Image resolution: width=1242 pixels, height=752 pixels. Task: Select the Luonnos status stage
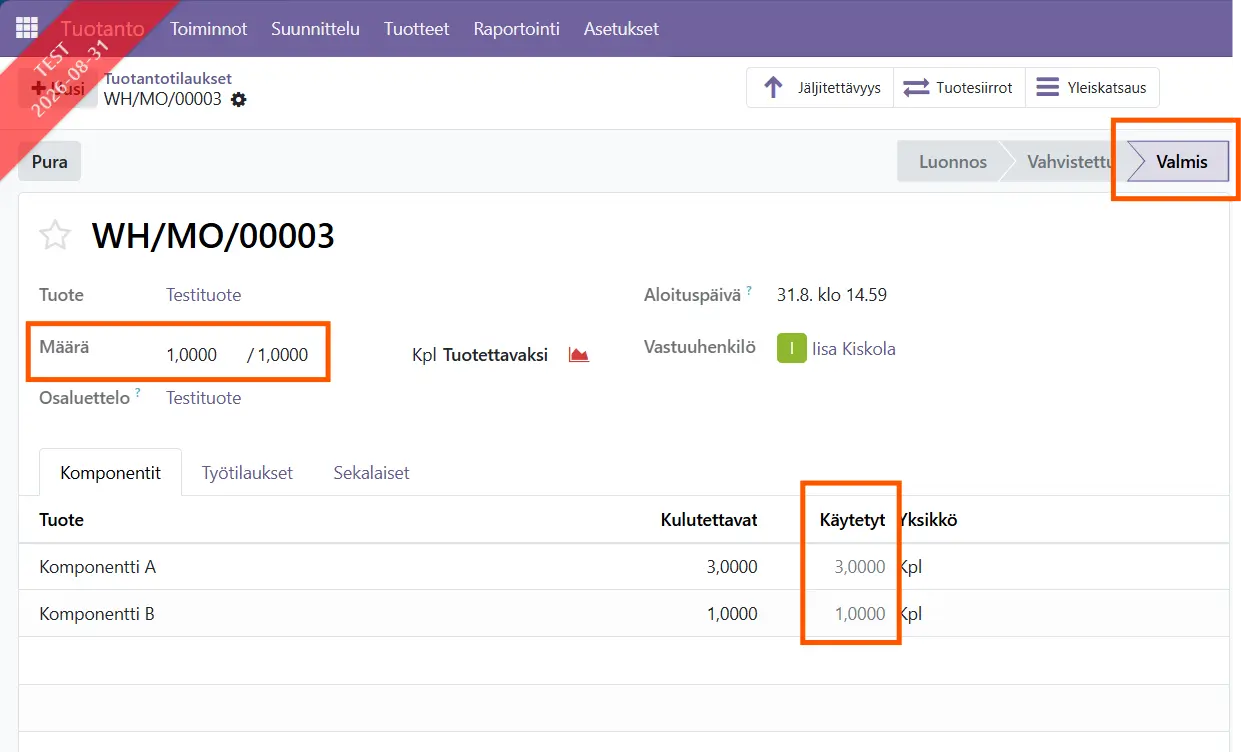tap(953, 162)
